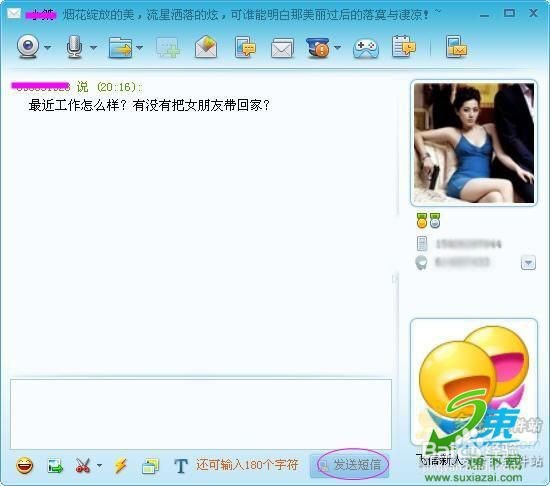Image resolution: width=550 pixels, height=486 pixels.
Task: Open webcam options dropdown arrow
Action: (x=48, y=47)
